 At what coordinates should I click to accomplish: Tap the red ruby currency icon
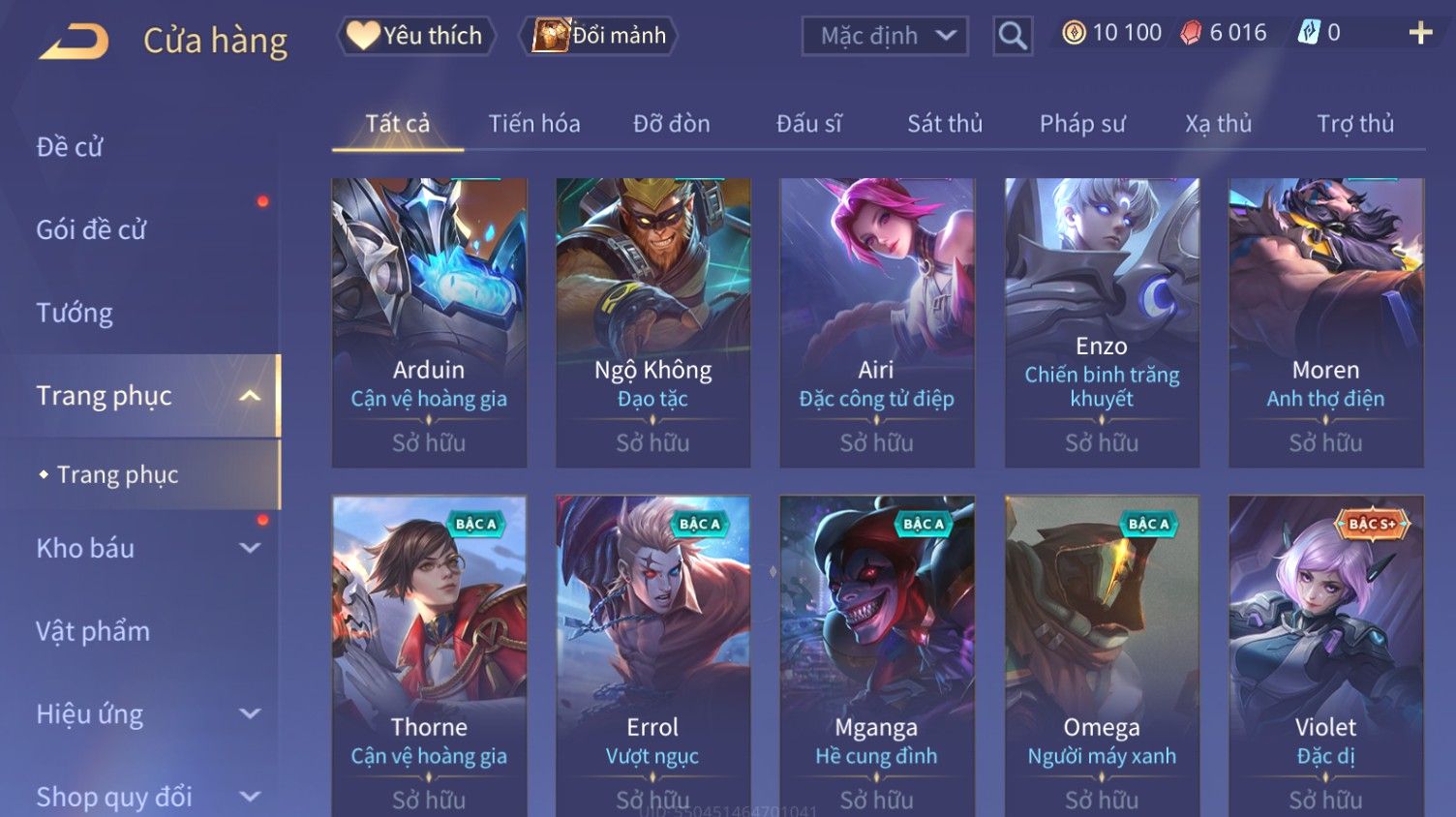pos(1191,33)
